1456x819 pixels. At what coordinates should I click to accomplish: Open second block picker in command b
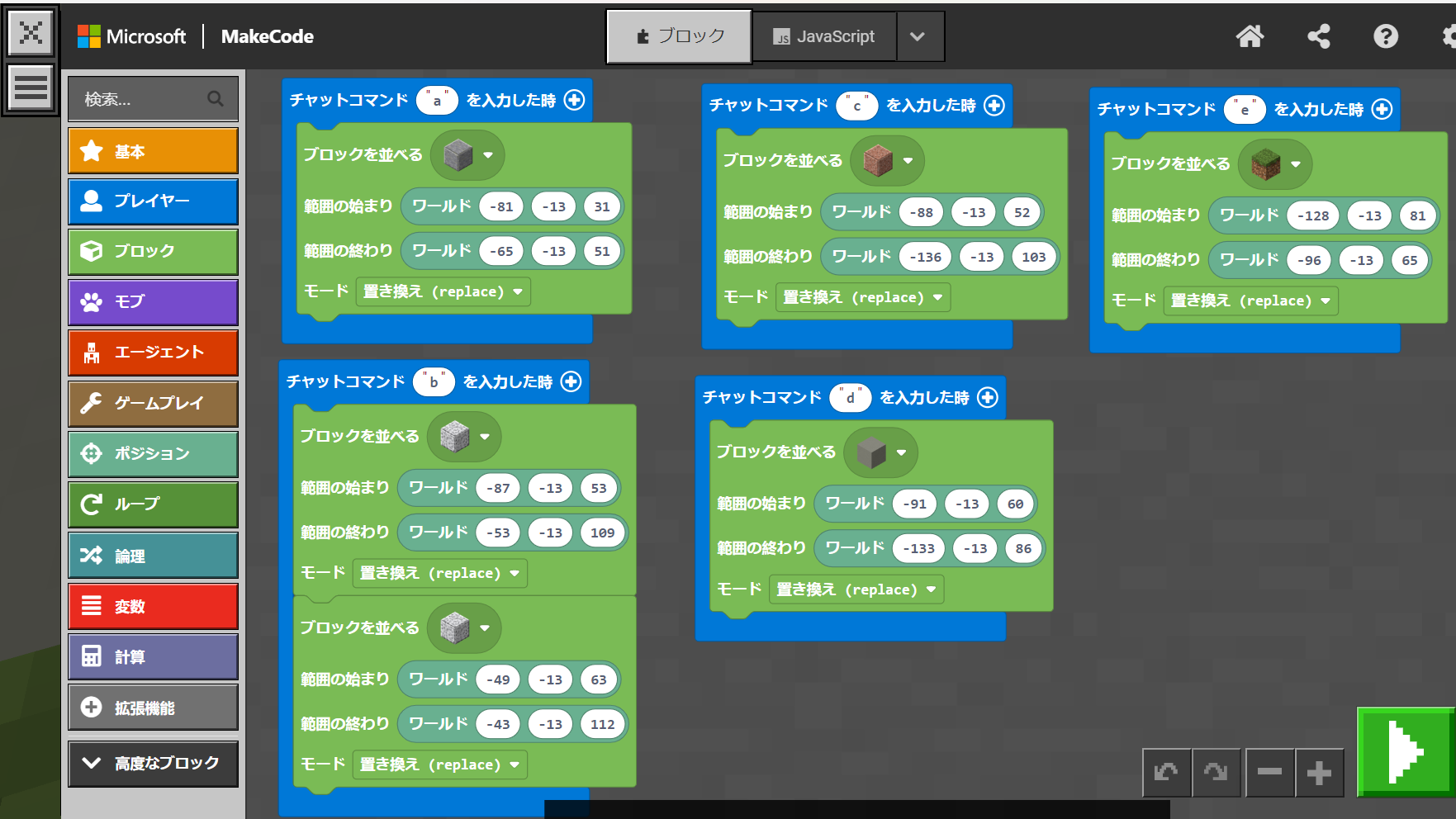464,627
